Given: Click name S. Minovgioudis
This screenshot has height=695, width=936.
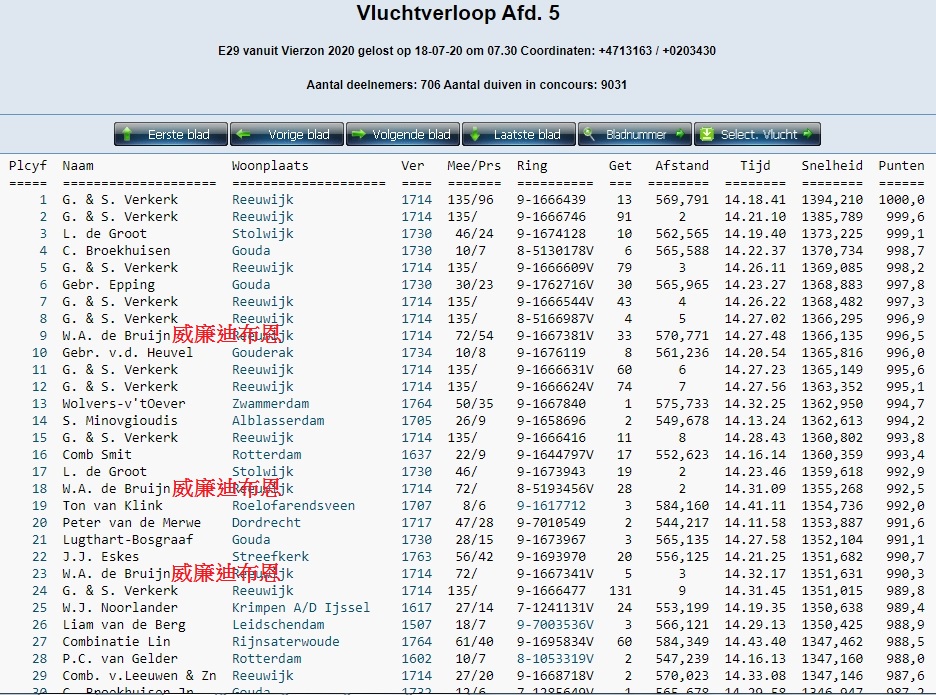Looking at the screenshot, I should pos(119,420).
